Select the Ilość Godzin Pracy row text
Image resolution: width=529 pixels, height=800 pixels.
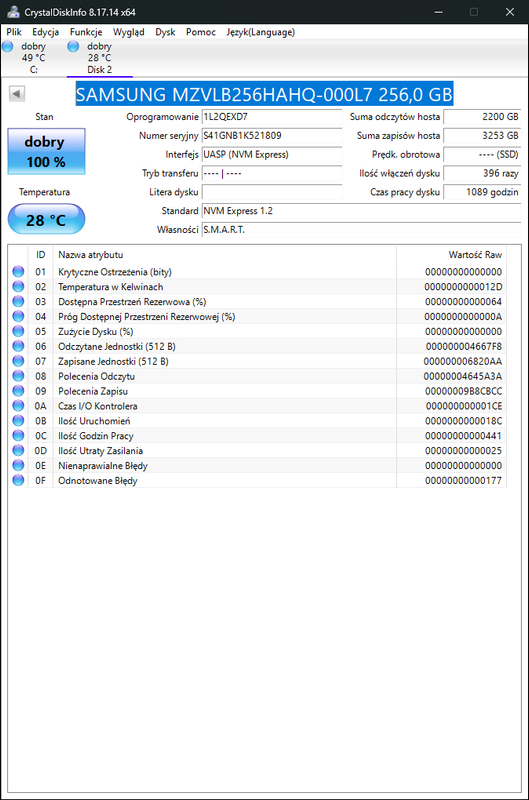95,436
